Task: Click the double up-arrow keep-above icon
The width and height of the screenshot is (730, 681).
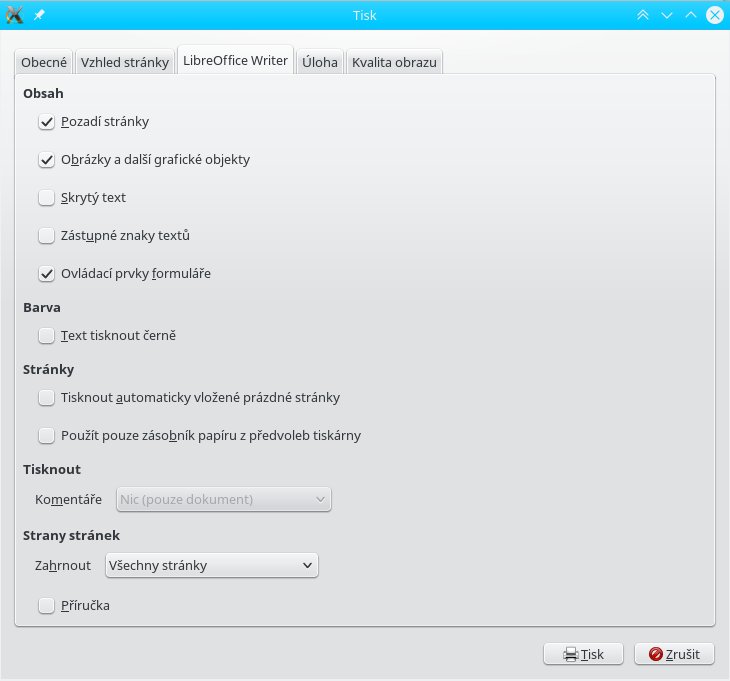Action: coord(642,15)
